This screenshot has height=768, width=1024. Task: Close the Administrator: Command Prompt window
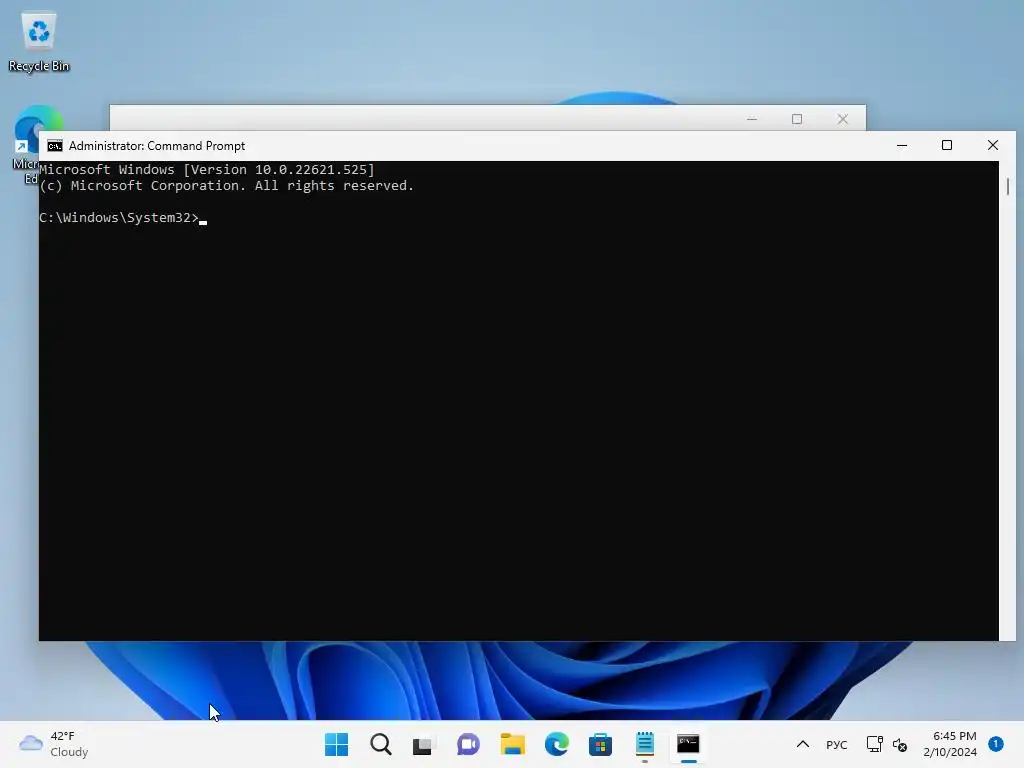[x=993, y=146]
